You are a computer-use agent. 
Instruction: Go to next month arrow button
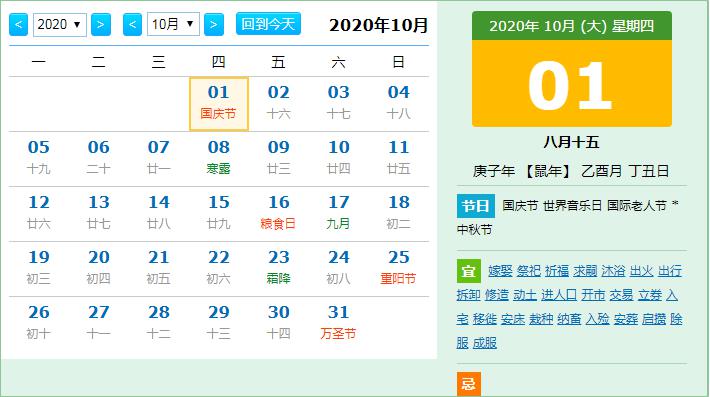point(214,24)
